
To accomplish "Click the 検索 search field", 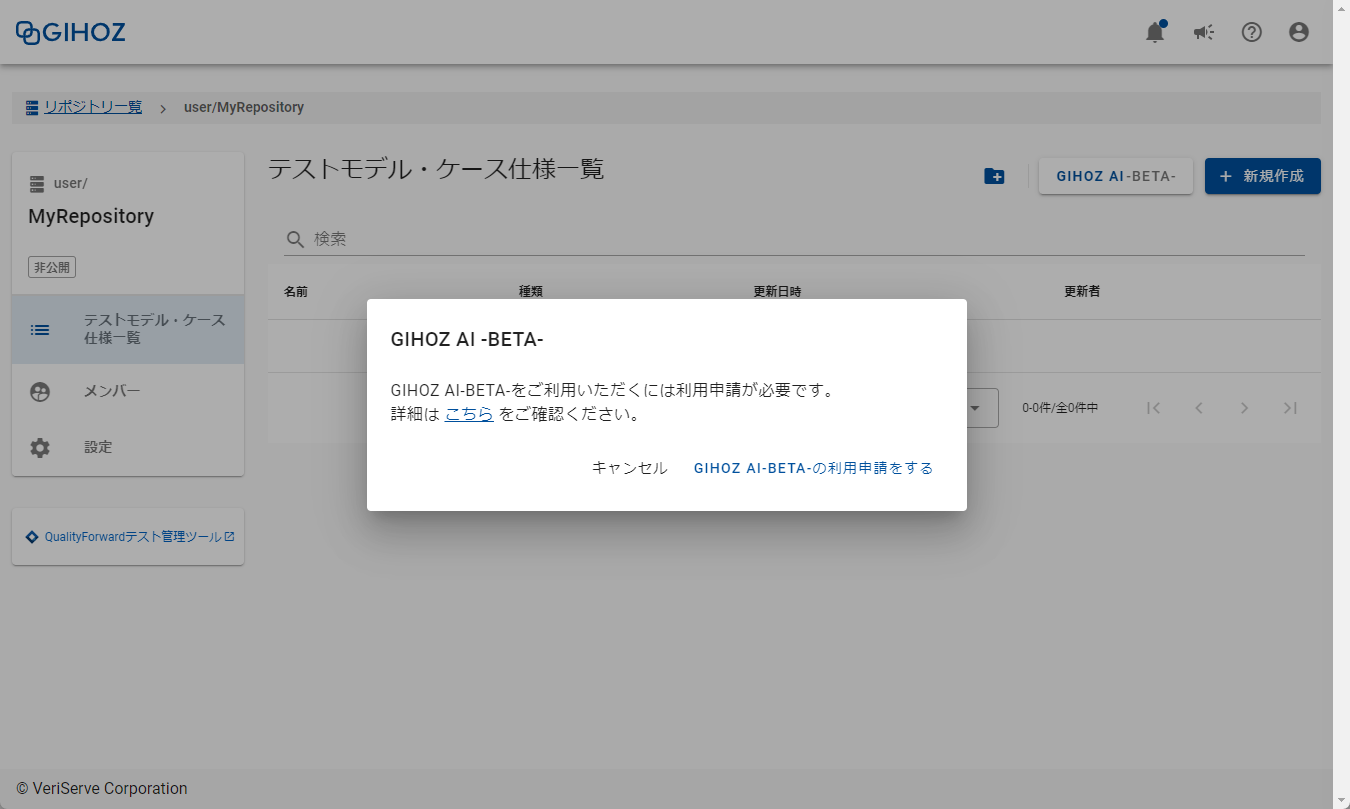I will [794, 239].
